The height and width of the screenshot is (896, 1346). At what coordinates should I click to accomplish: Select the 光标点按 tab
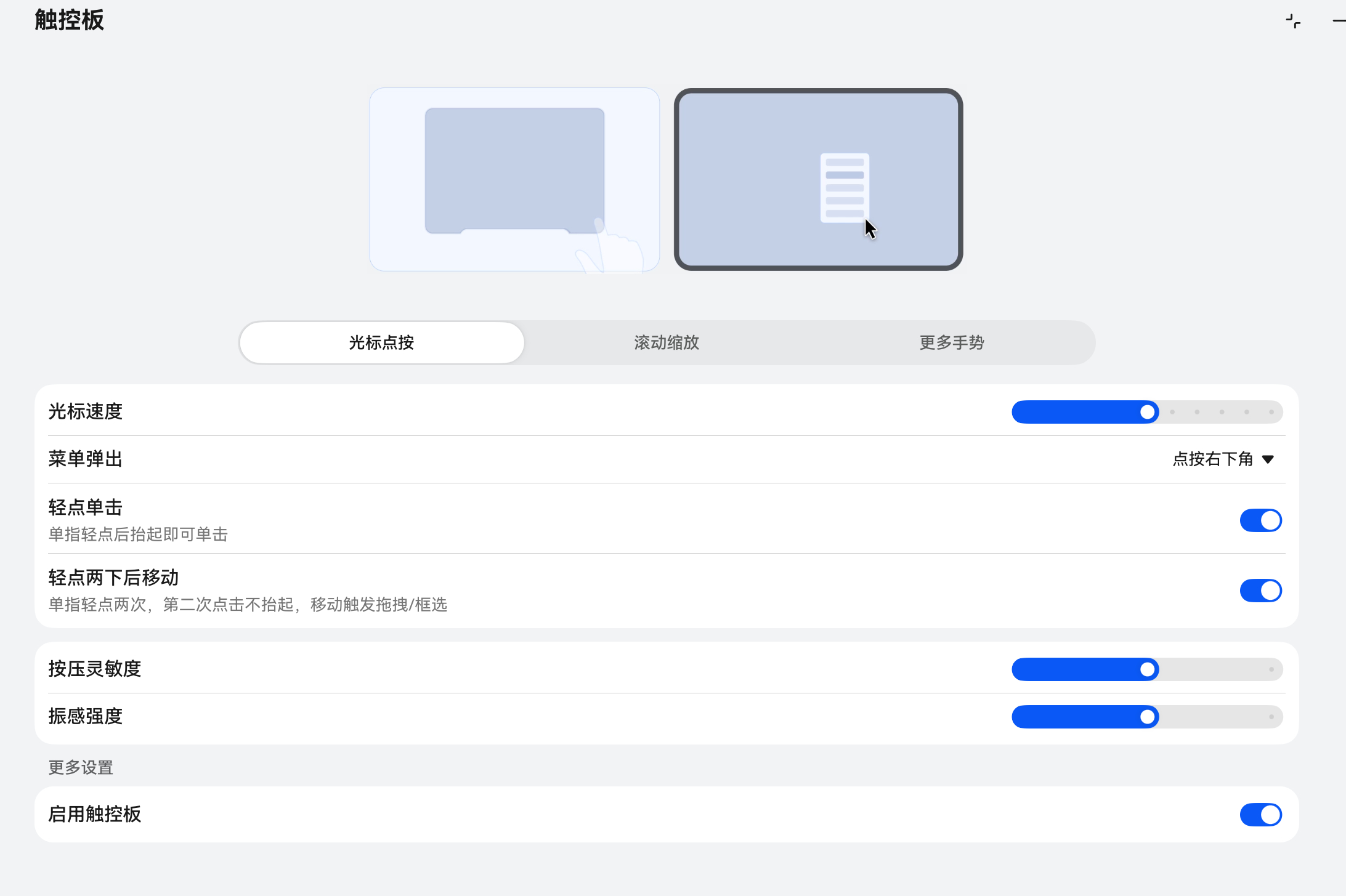click(x=381, y=342)
